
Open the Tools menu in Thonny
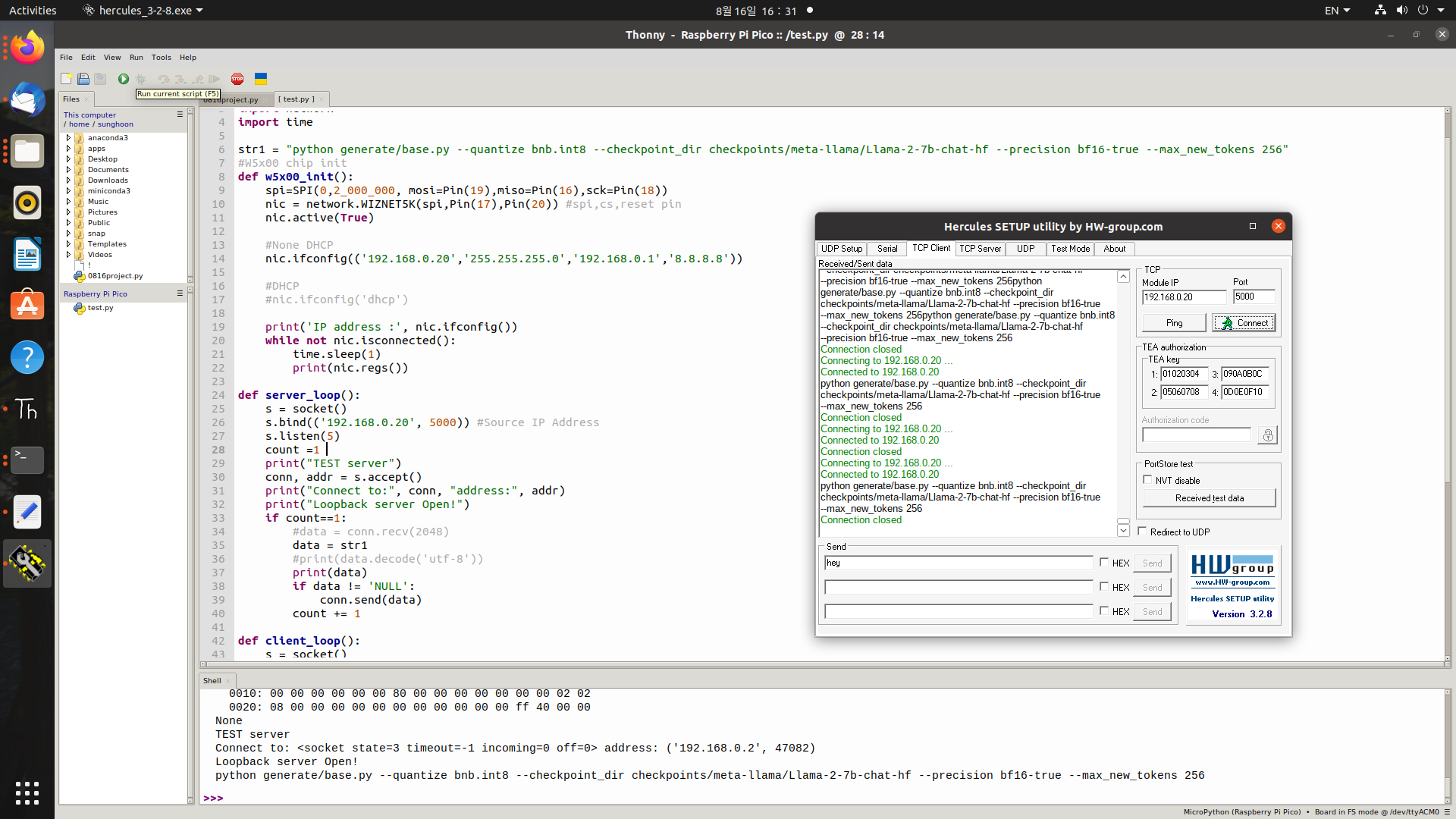pyautogui.click(x=161, y=58)
